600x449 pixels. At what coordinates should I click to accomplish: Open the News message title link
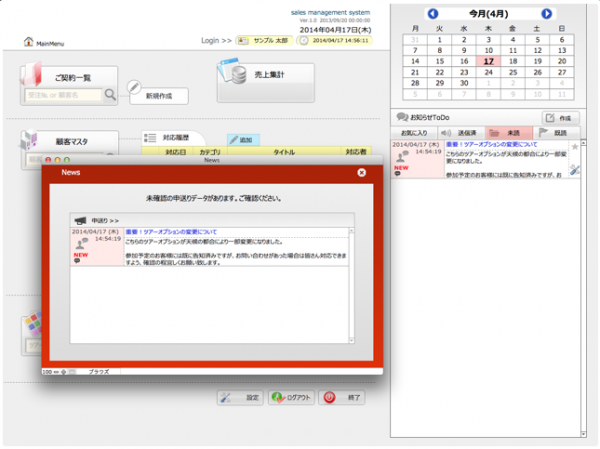pyautogui.click(x=171, y=232)
